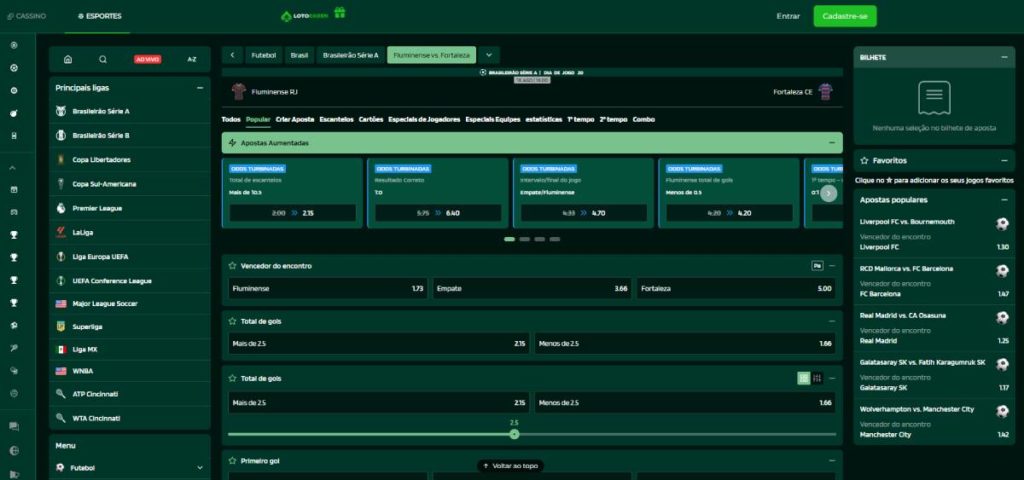Image resolution: width=1024 pixels, height=480 pixels.
Task: Click the Brasileirão Série B league icon
Action: click(61, 135)
